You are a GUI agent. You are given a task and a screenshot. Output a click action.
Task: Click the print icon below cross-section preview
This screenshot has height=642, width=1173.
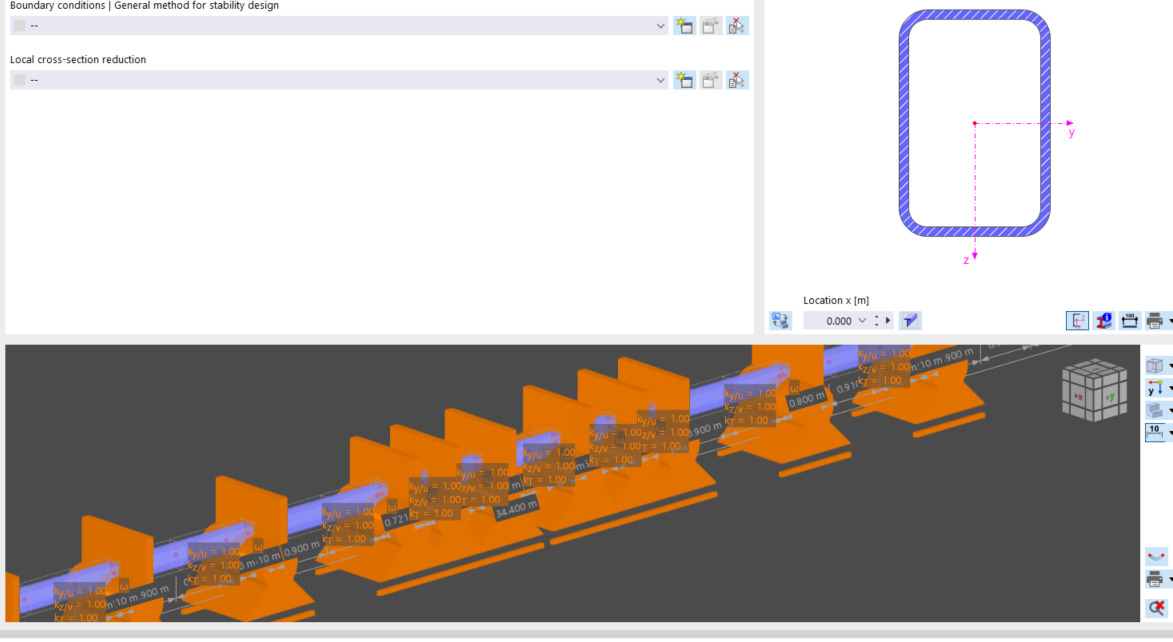coord(1154,321)
